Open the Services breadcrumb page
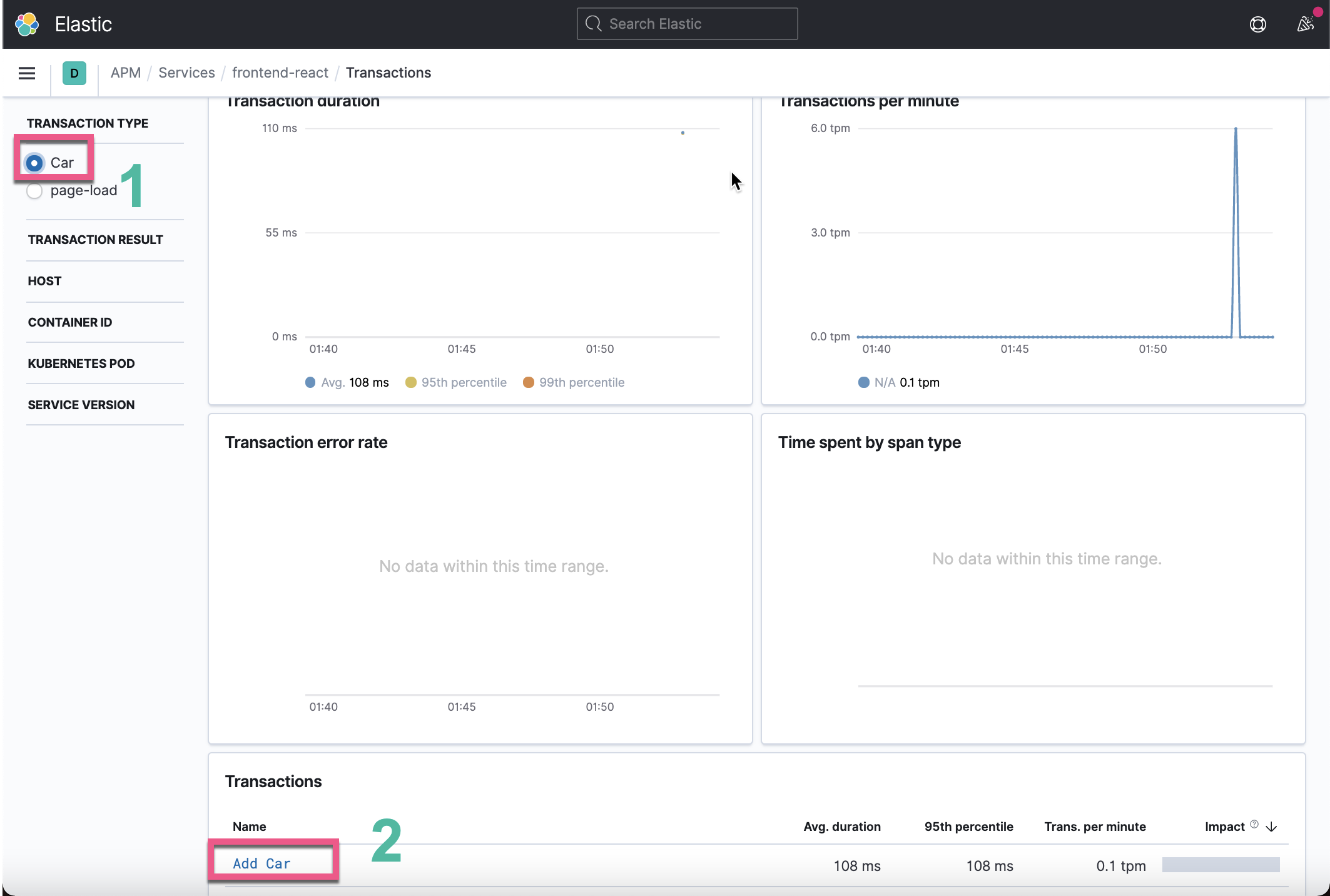This screenshot has height=896, width=1330. pyautogui.click(x=186, y=73)
